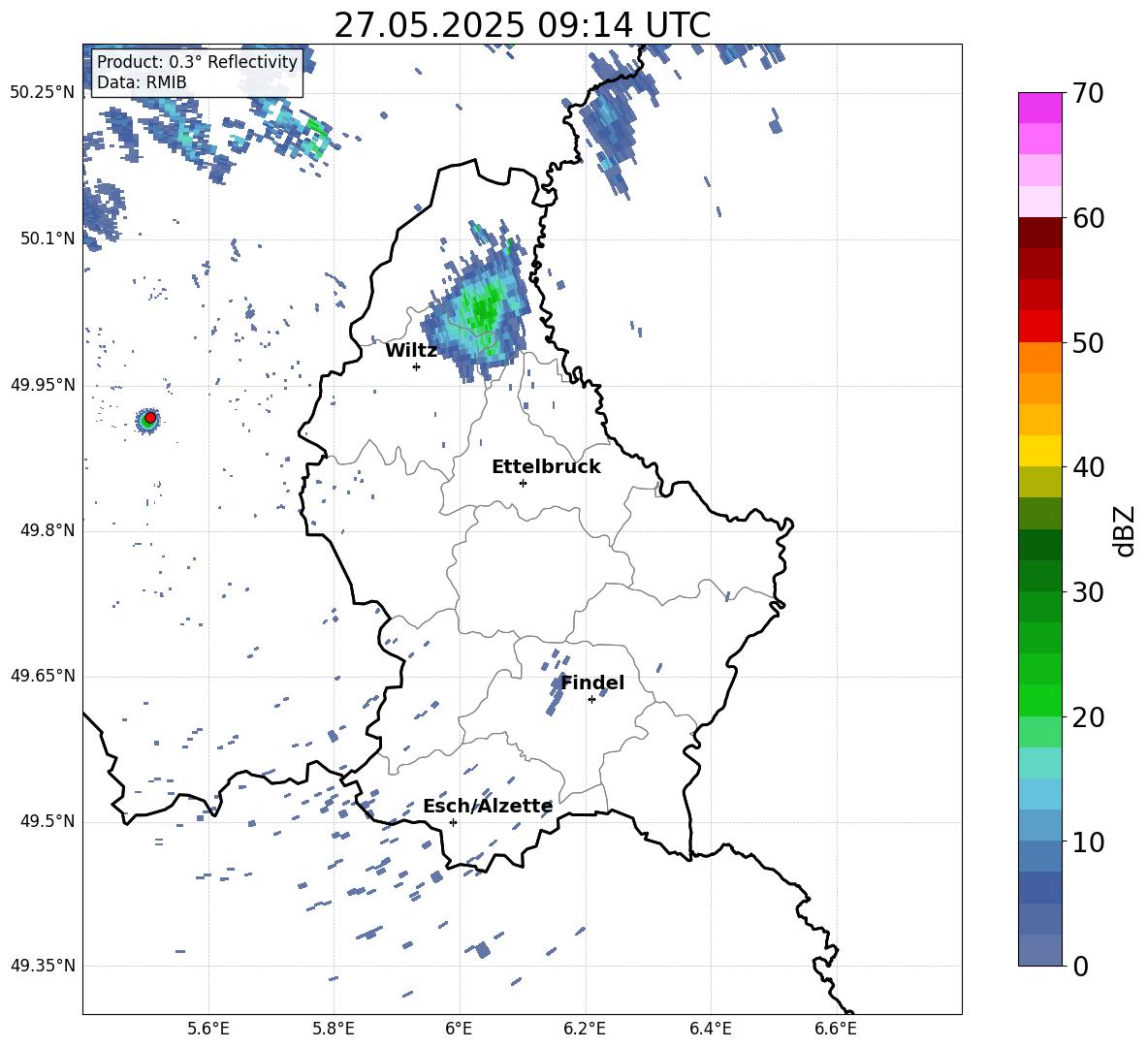Image resolution: width=1148 pixels, height=1048 pixels.
Task: Click the 5.6°E longitude label
Action: (x=208, y=1029)
